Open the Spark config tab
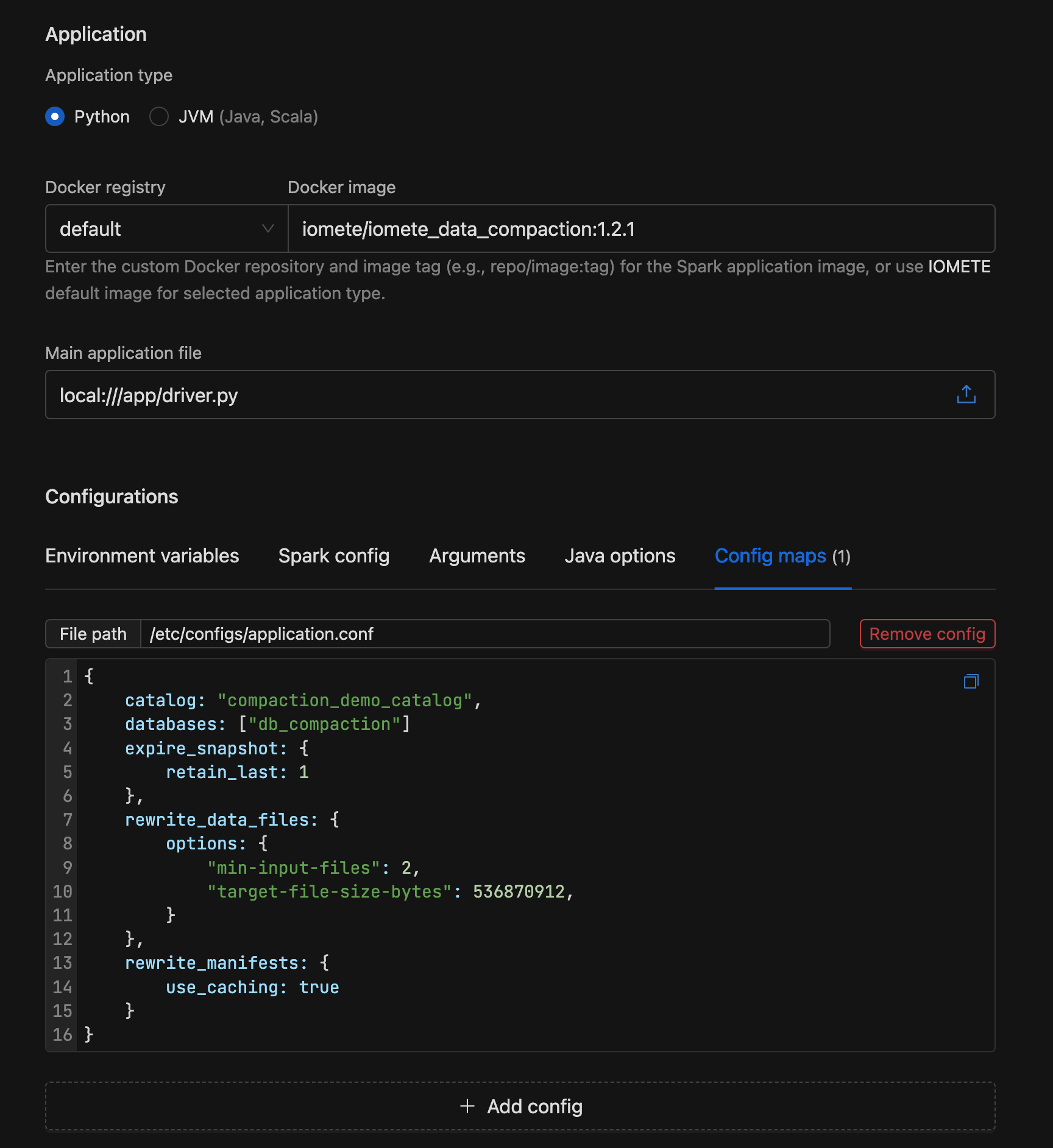The width and height of the screenshot is (1053, 1148). coord(334,556)
